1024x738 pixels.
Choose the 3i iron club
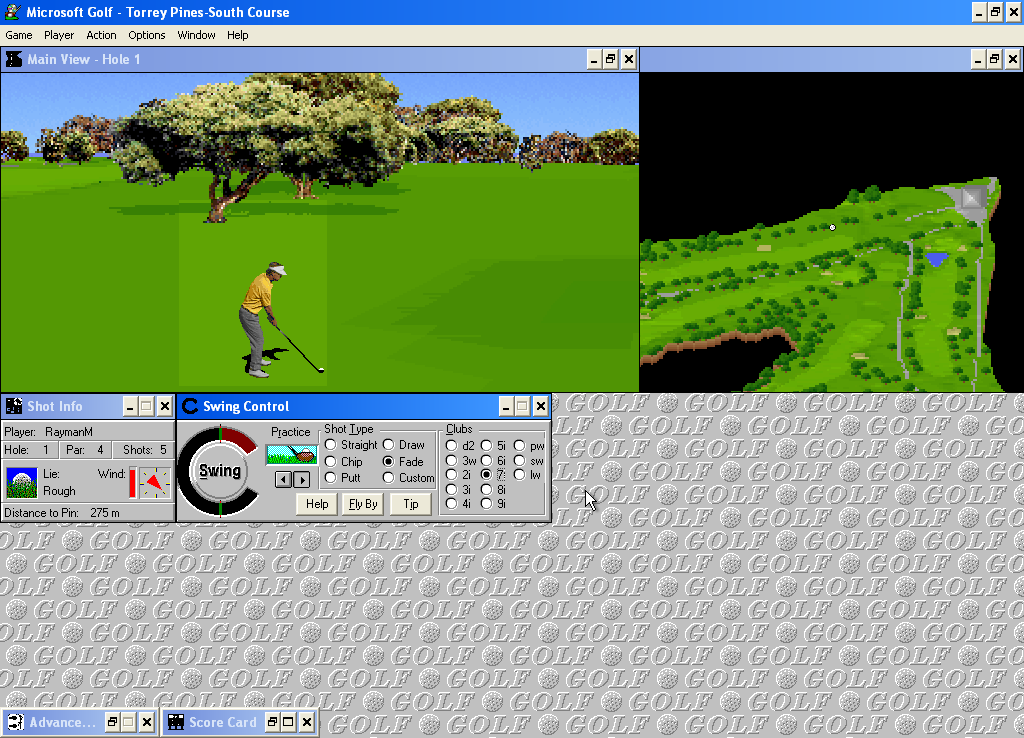[x=458, y=489]
